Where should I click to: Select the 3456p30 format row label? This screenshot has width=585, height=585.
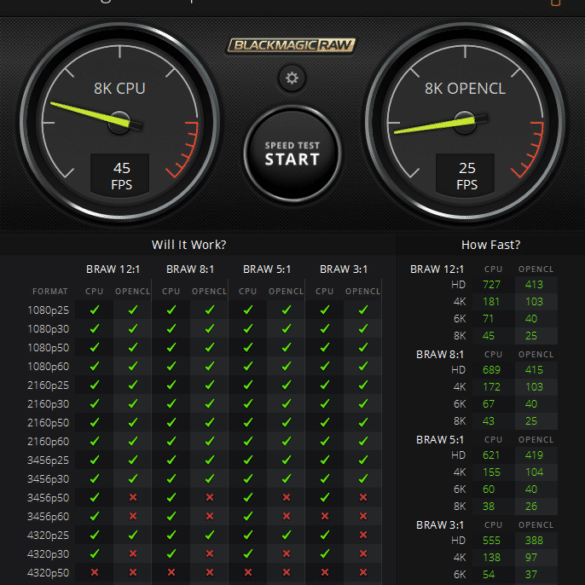48,479
